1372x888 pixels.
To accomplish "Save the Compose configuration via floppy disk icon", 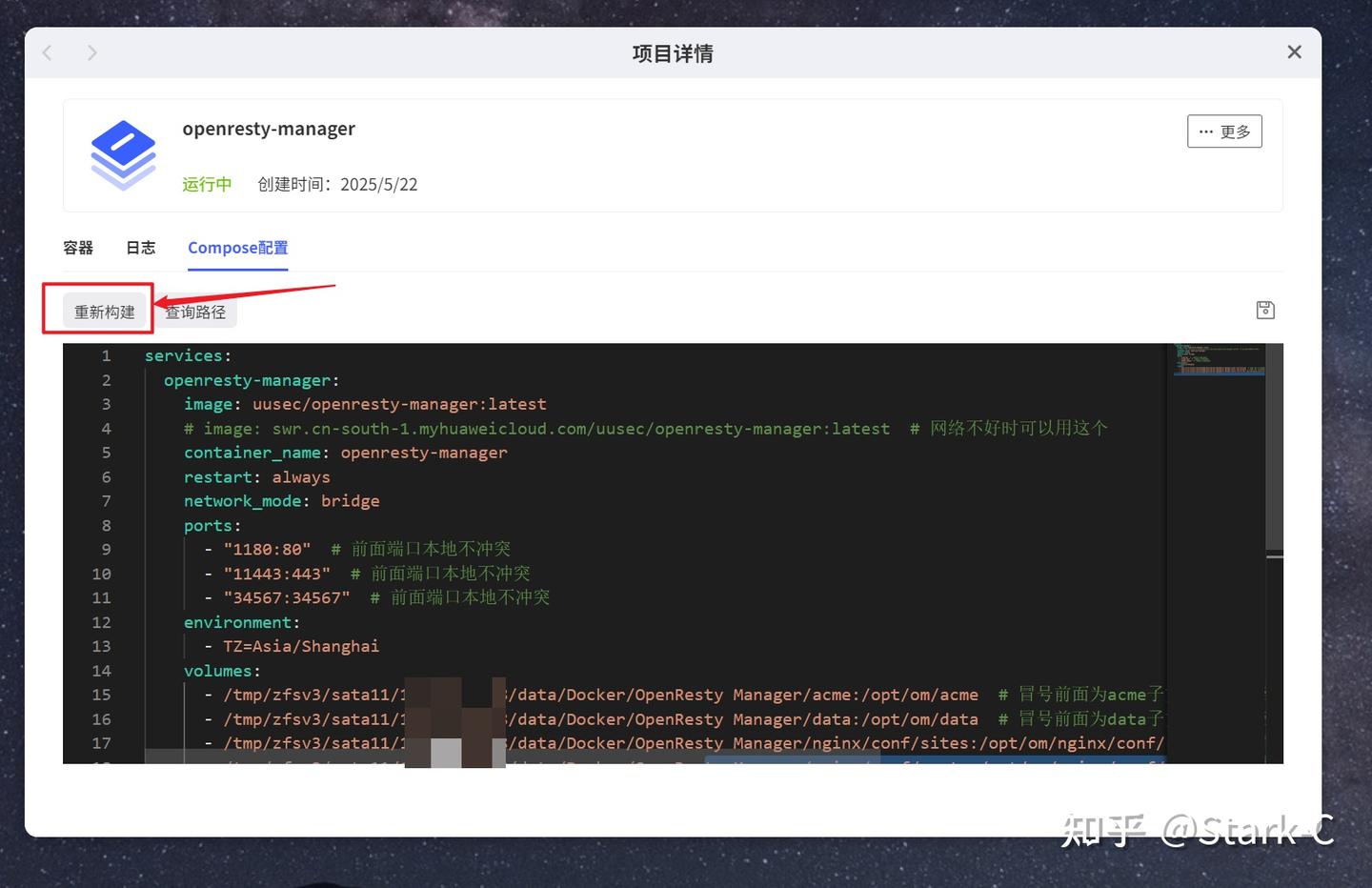I will tap(1264, 310).
